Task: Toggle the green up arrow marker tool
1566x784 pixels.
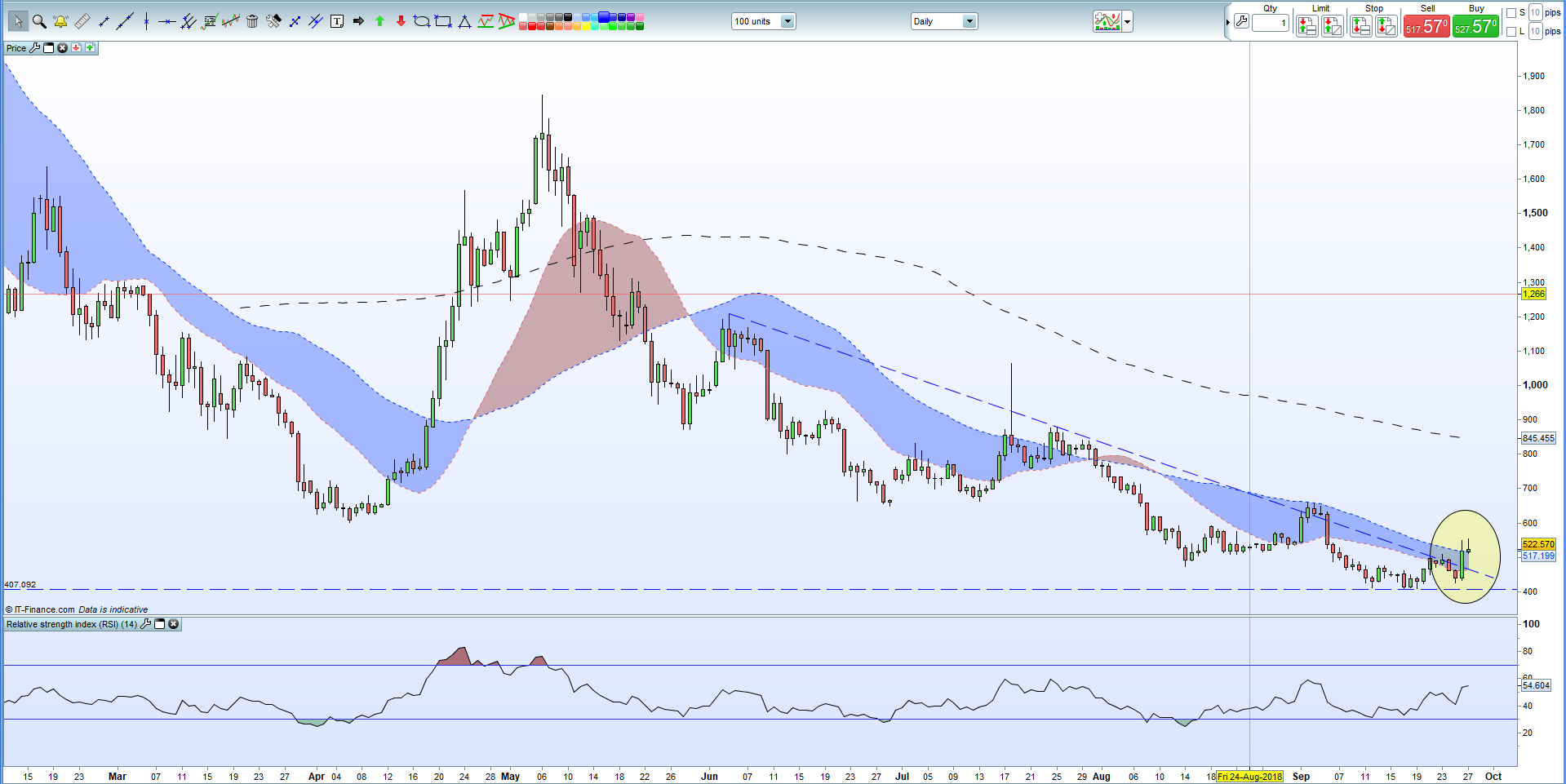Action: tap(379, 21)
